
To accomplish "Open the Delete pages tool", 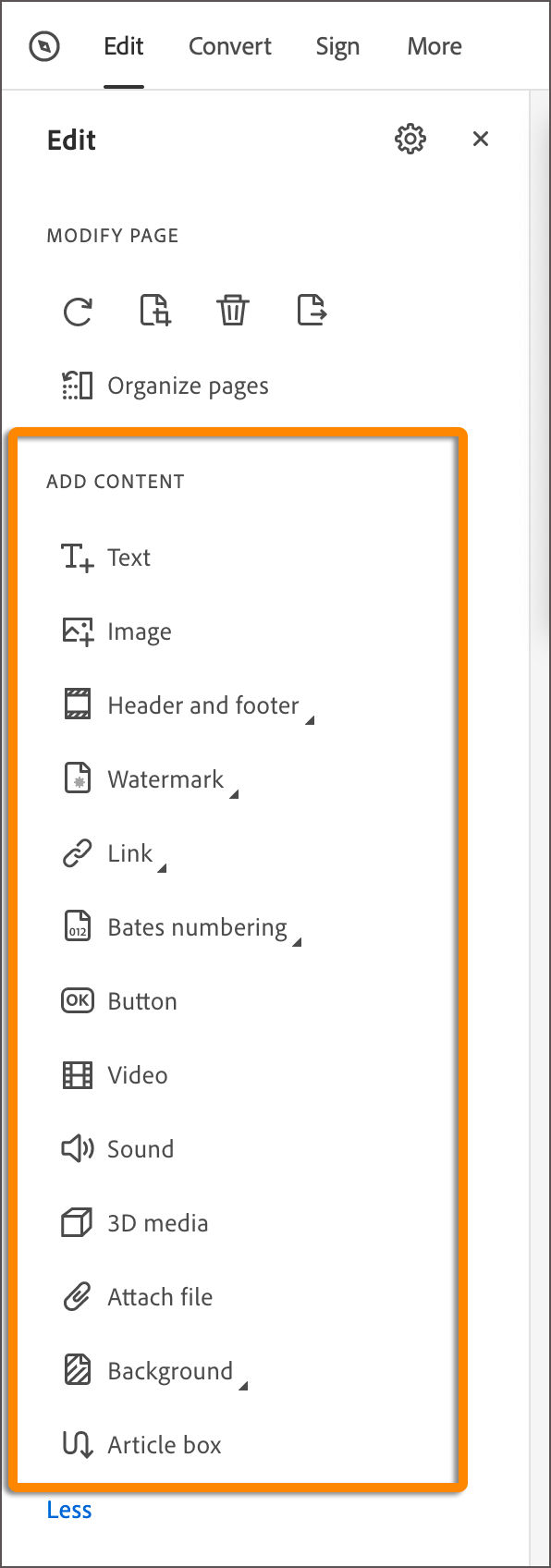I will 233,311.
